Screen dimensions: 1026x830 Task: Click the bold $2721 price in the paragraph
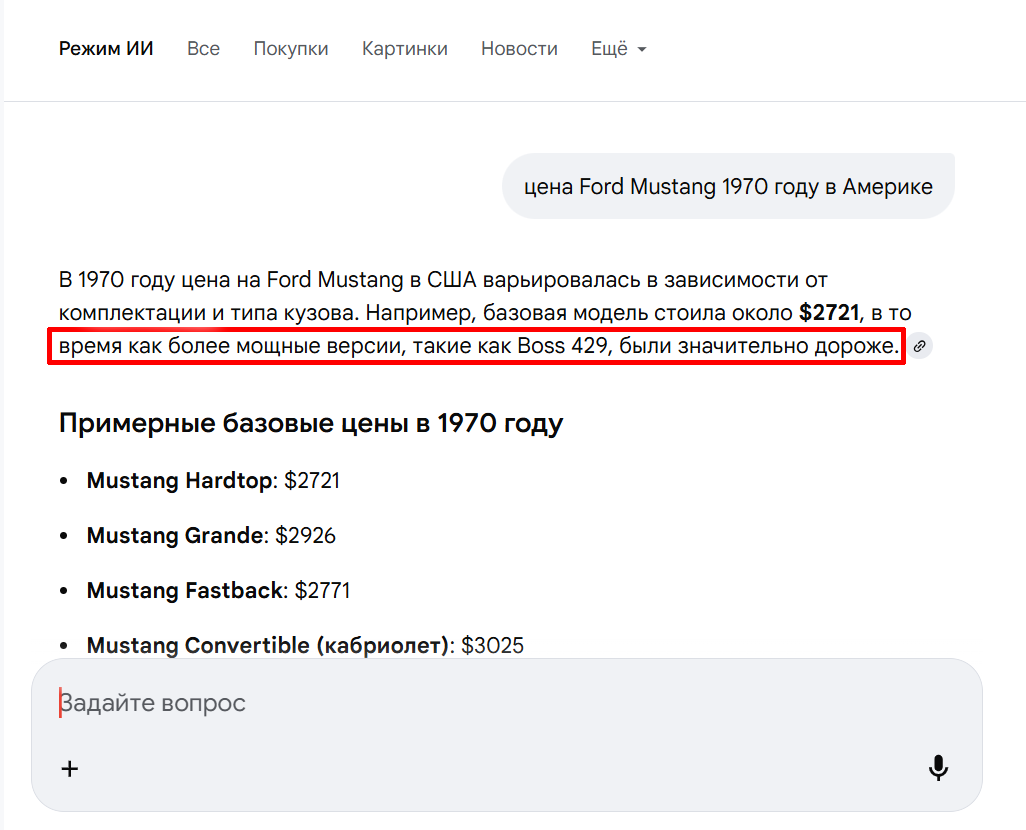pyautogui.click(x=829, y=313)
